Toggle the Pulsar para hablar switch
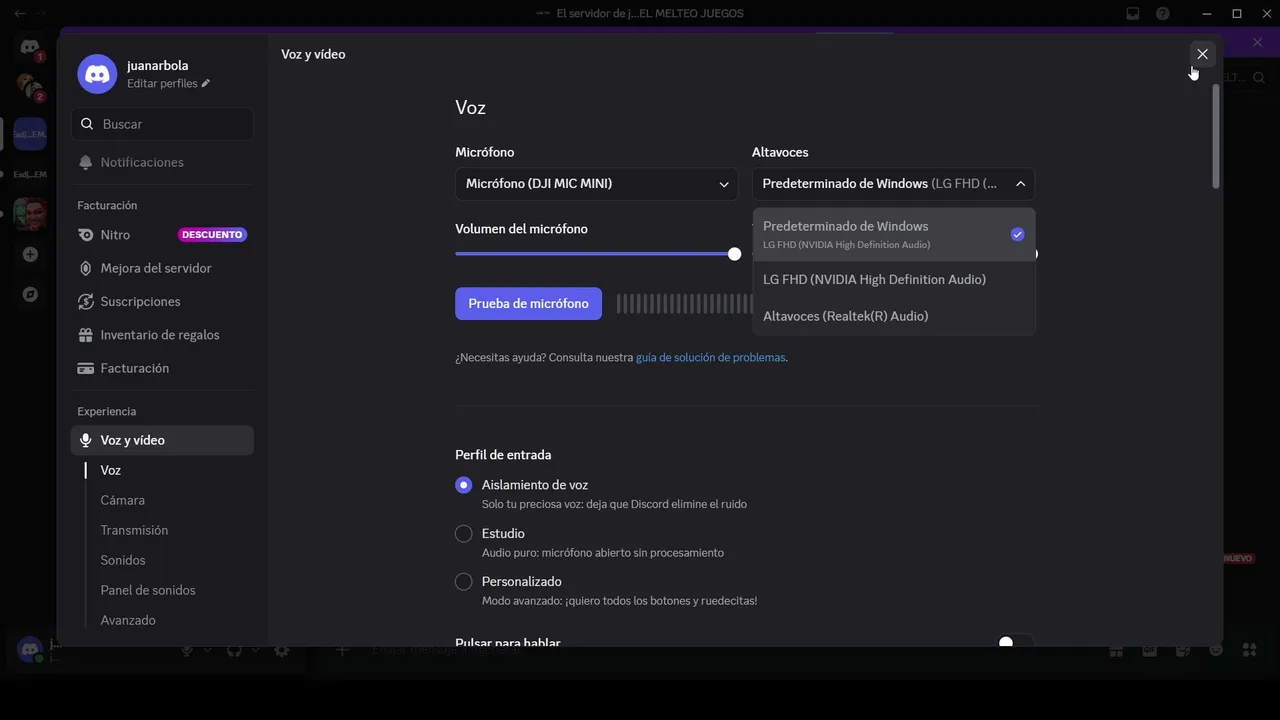The height and width of the screenshot is (720, 1280). tap(1015, 642)
